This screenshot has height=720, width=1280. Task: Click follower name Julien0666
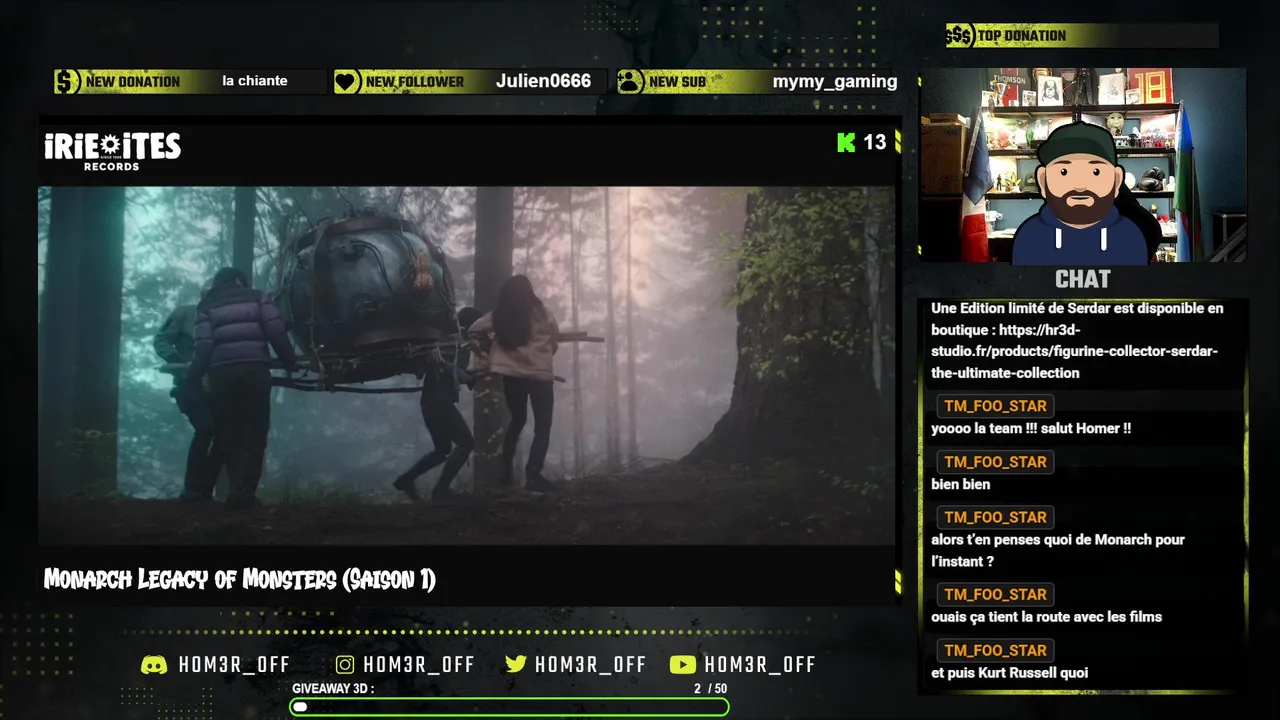(x=543, y=81)
